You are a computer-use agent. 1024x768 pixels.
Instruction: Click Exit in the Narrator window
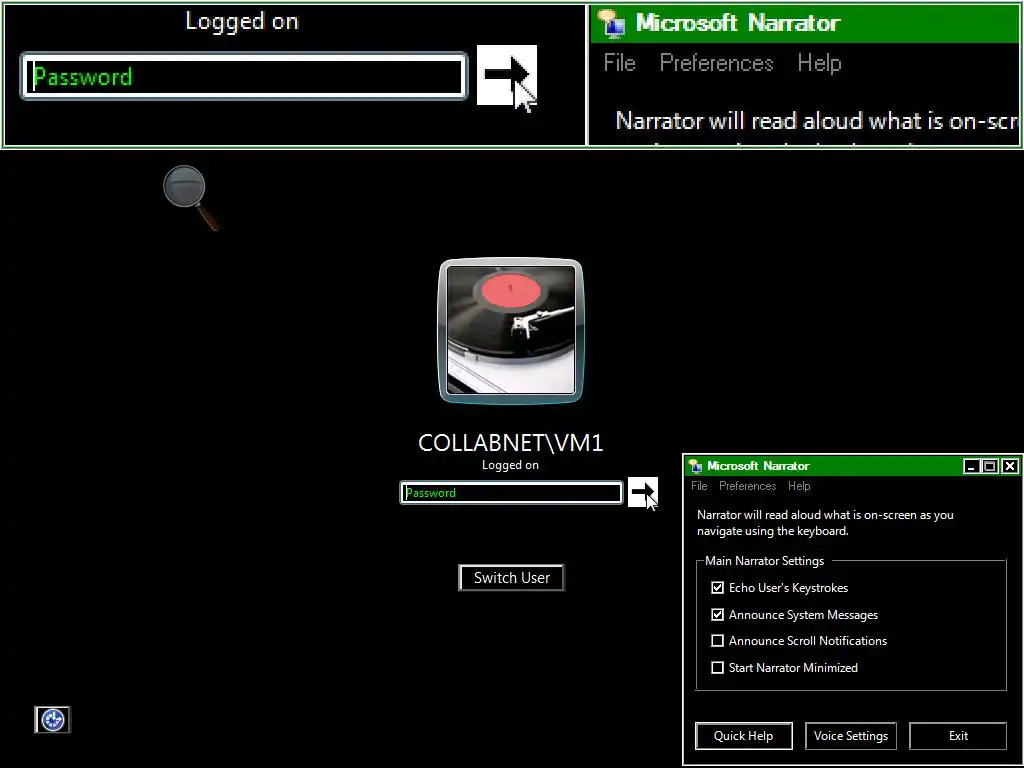(x=958, y=736)
